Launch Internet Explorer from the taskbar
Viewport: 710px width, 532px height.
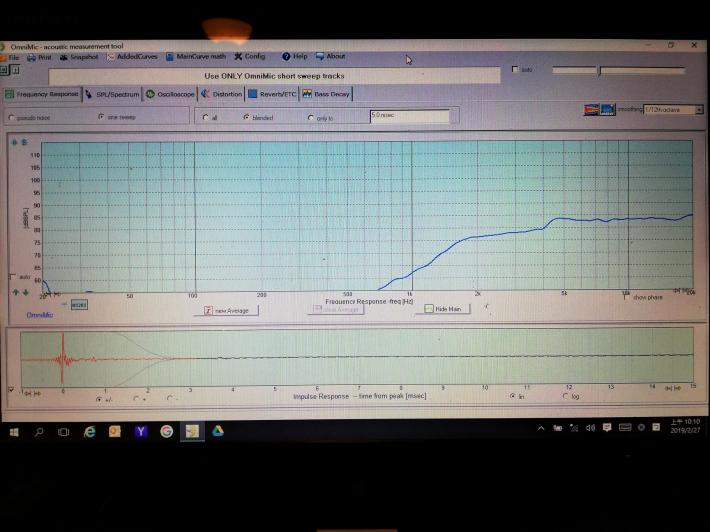(x=90, y=432)
